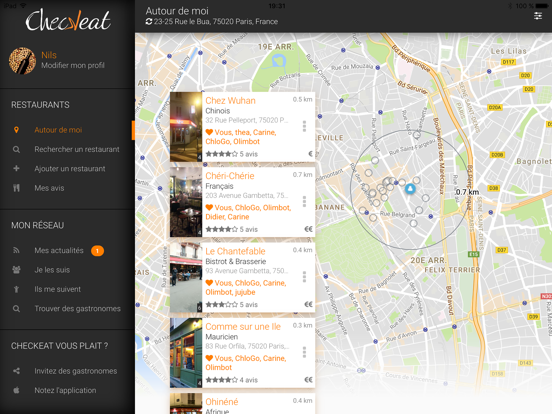Click Invitez des gastronomes
Screen dimensions: 552x414
(x=76, y=371)
